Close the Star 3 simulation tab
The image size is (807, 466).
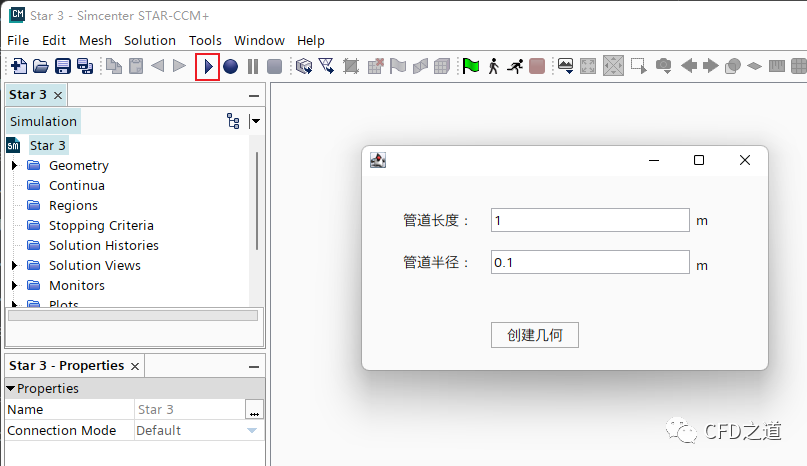[58, 95]
